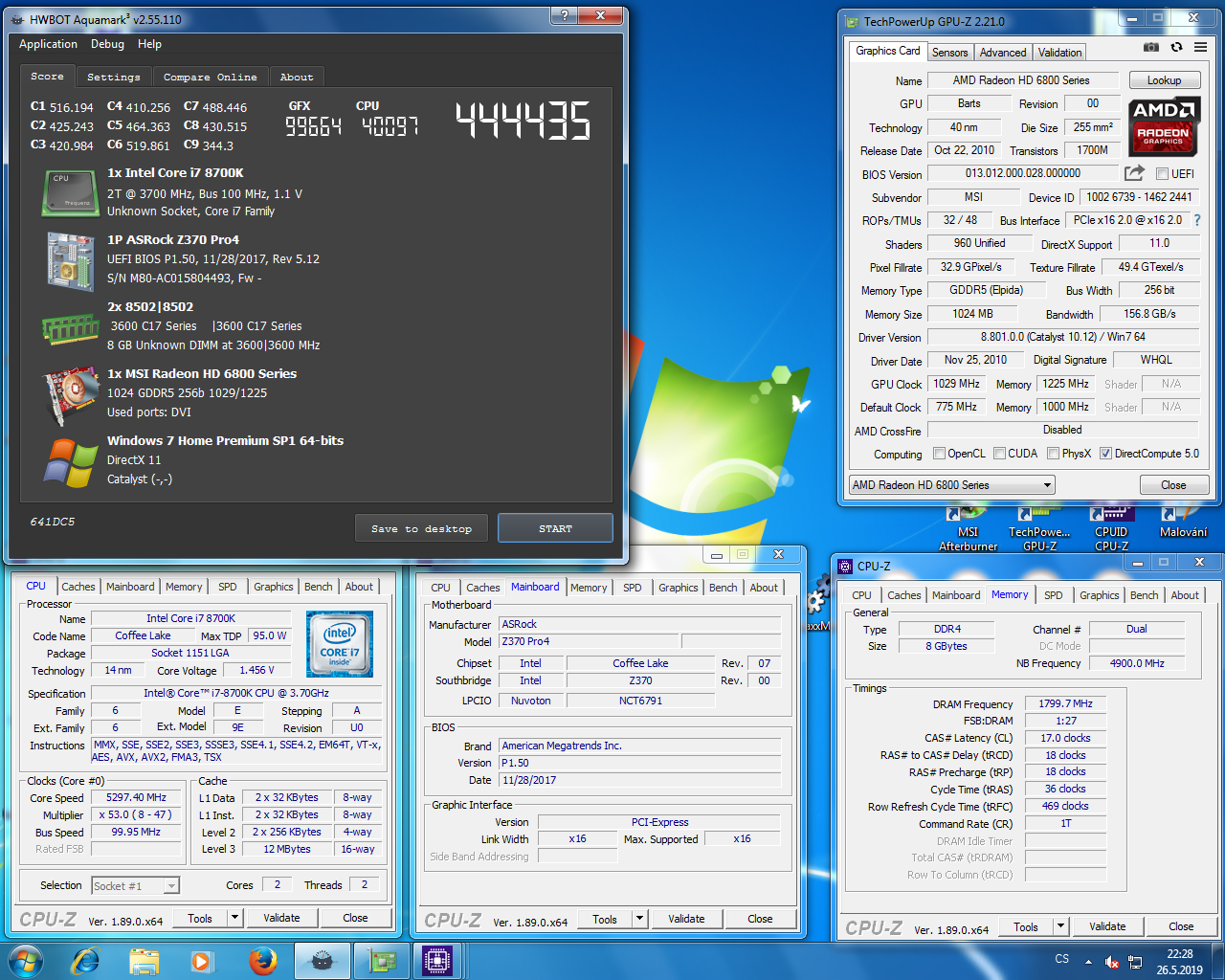Click the Intel Core i7 inside logo

[340, 643]
